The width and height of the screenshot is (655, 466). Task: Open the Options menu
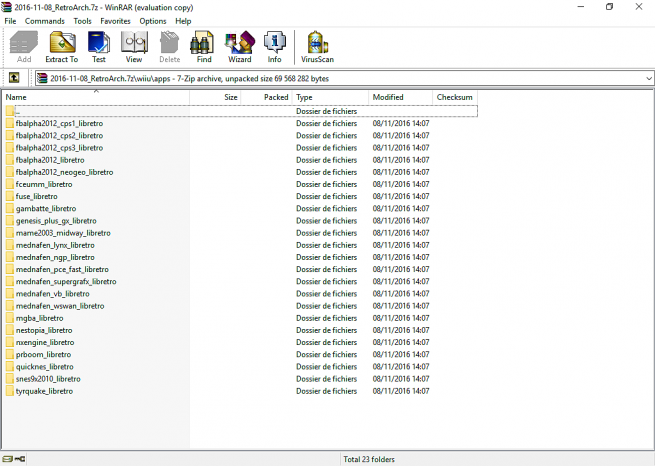(x=153, y=21)
